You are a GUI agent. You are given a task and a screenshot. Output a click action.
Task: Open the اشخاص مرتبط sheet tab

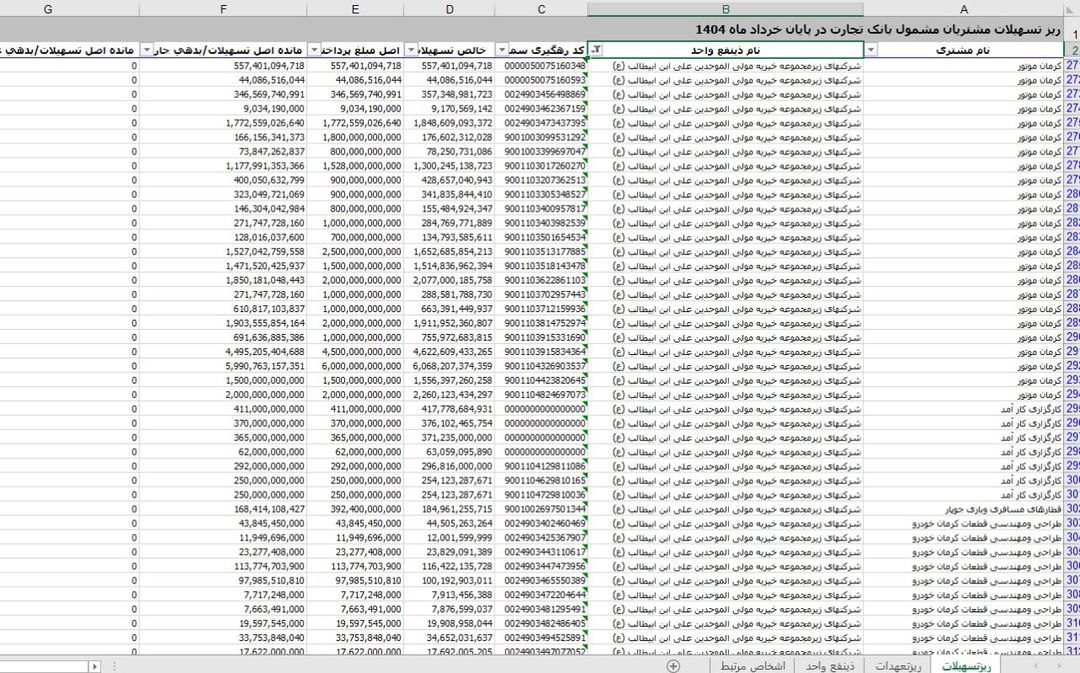coord(753,665)
